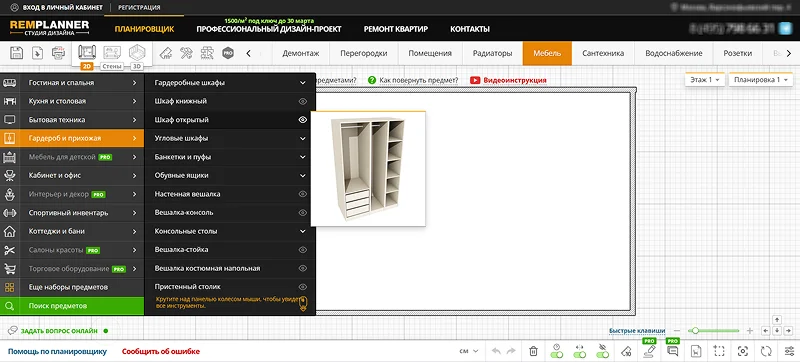This screenshot has width=800, height=362.
Task: Click the trash delete icon
Action: click(533, 351)
